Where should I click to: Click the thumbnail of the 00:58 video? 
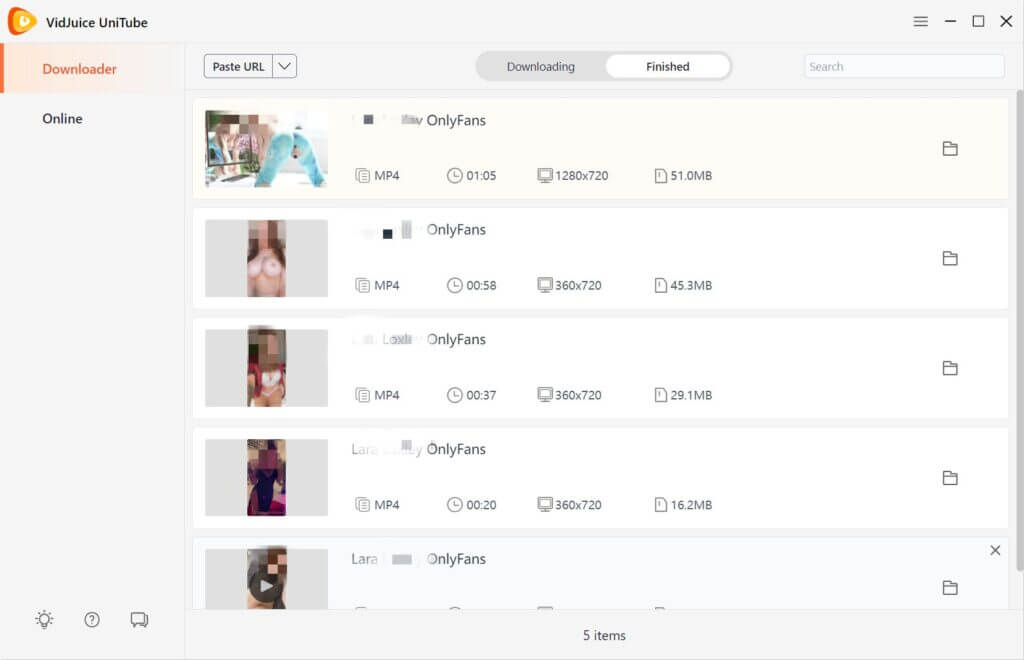coord(266,259)
